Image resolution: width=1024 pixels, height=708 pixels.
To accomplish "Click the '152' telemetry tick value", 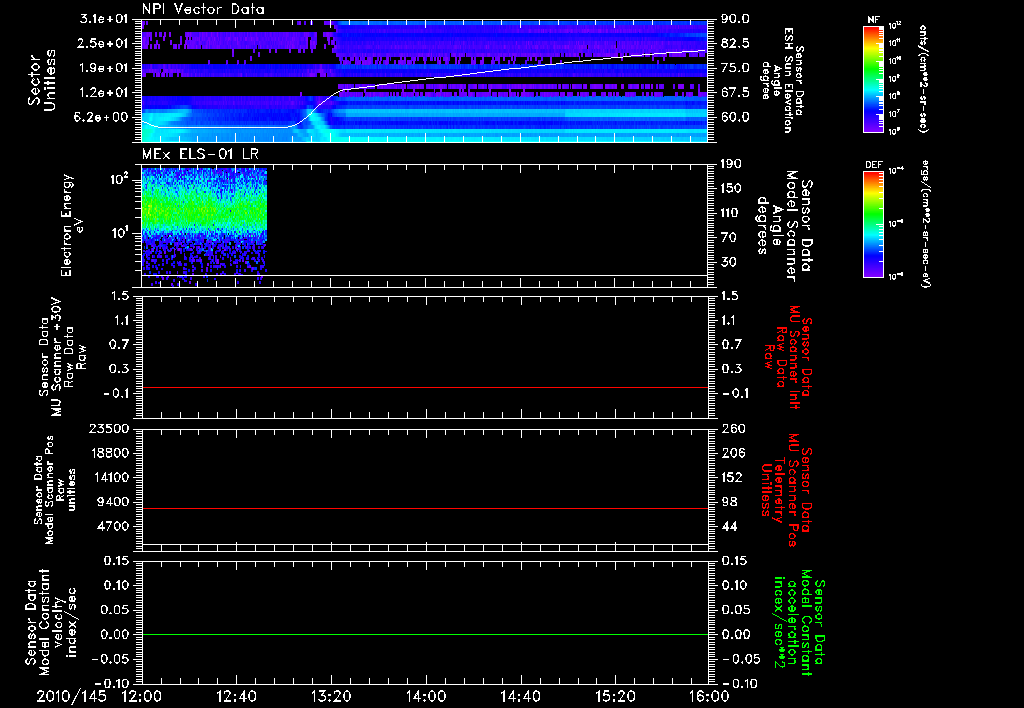I will point(731,477).
